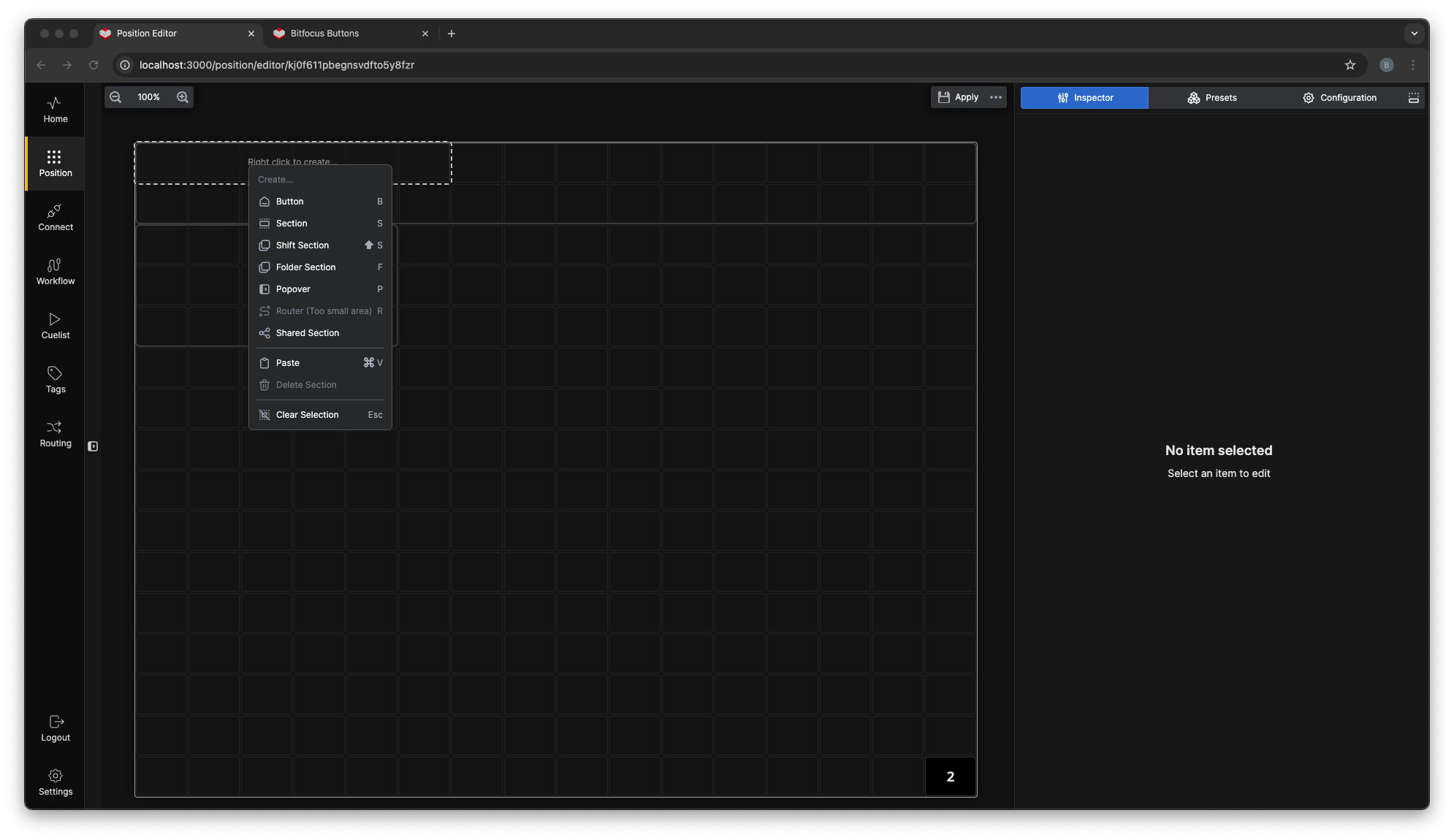Select the page 2 tile on canvas

click(x=950, y=776)
